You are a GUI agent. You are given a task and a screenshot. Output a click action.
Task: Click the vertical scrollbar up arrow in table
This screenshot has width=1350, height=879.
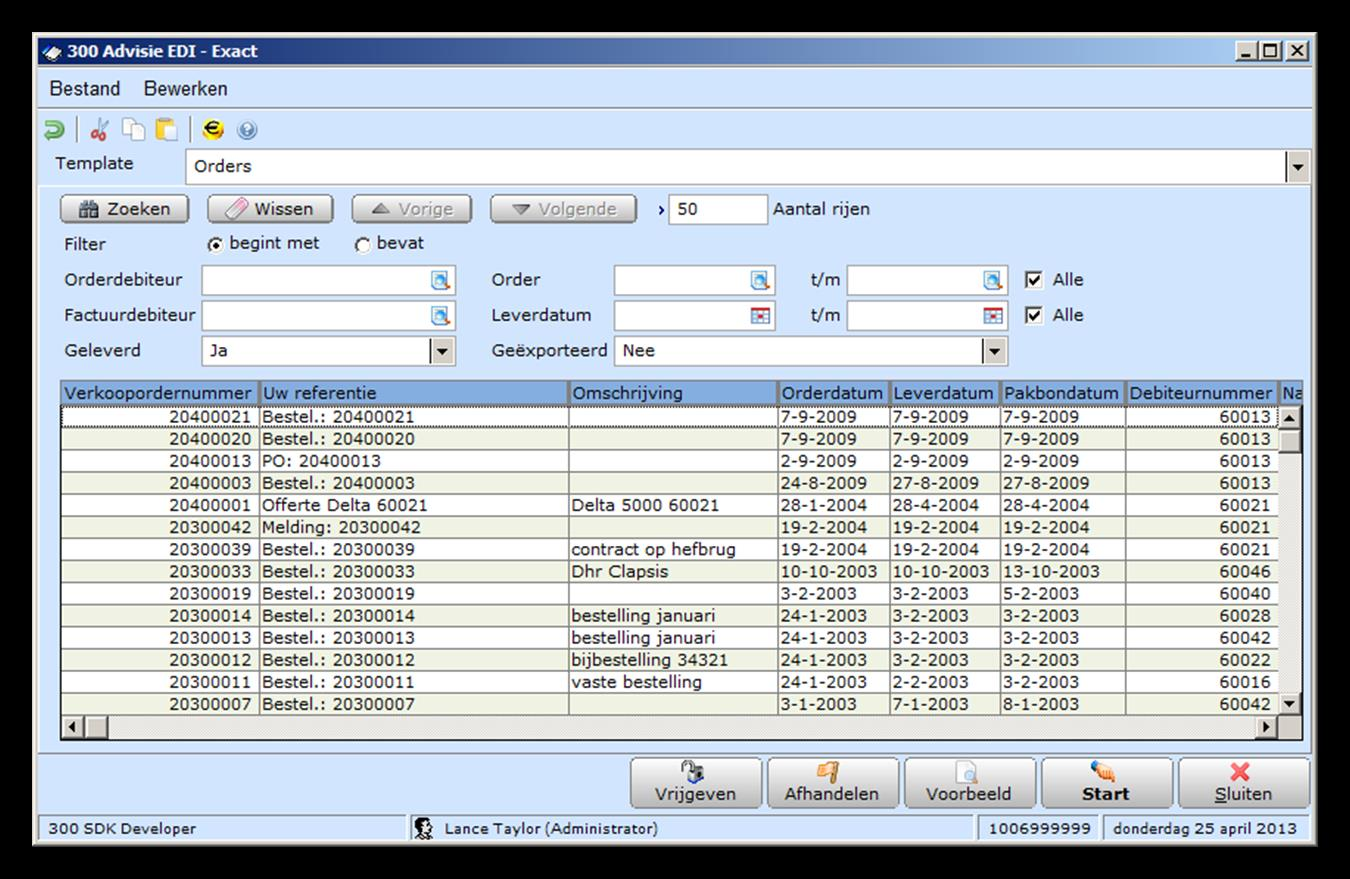(1290, 418)
